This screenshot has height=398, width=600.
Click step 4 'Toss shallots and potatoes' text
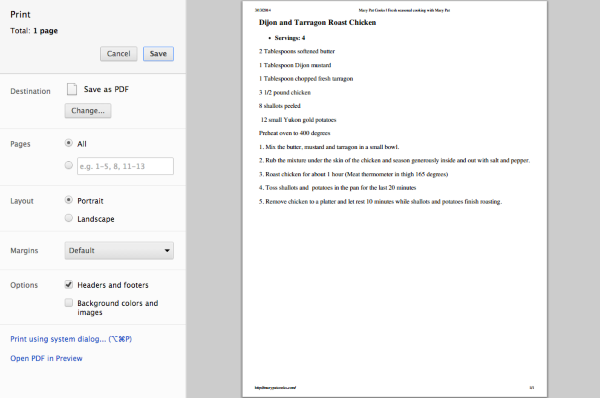click(337, 188)
